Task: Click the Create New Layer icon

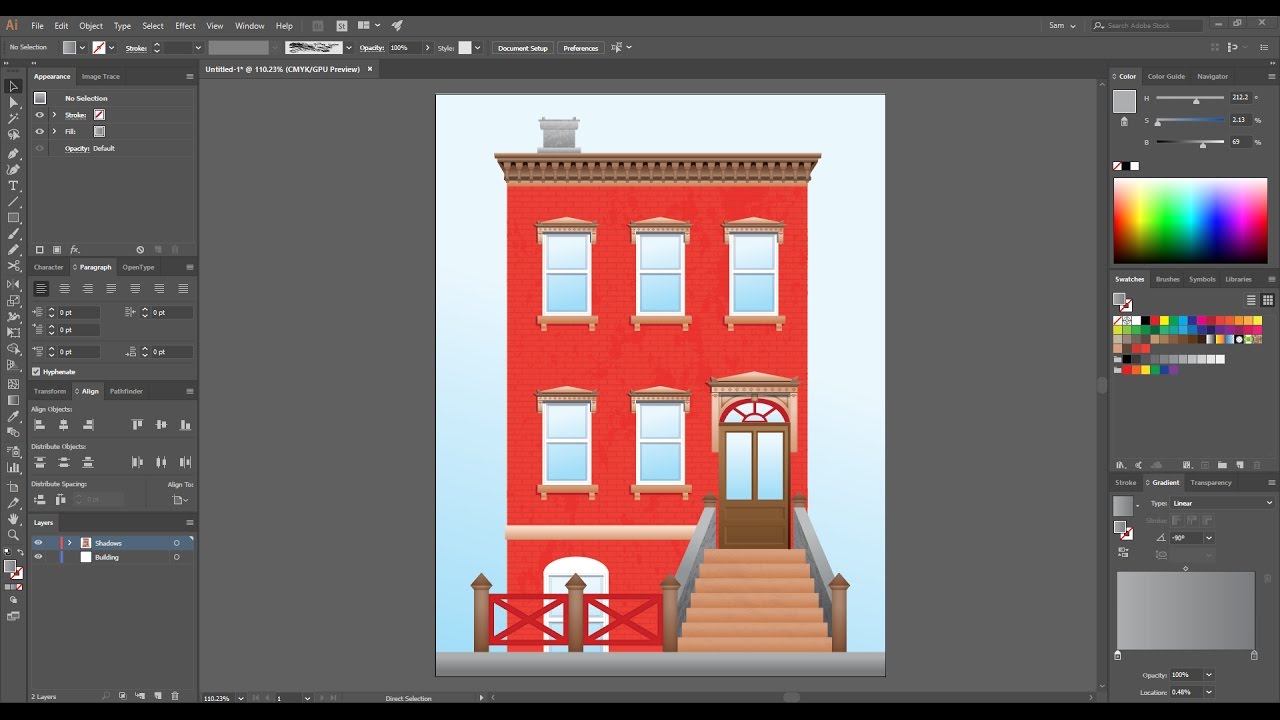Action: (157, 695)
